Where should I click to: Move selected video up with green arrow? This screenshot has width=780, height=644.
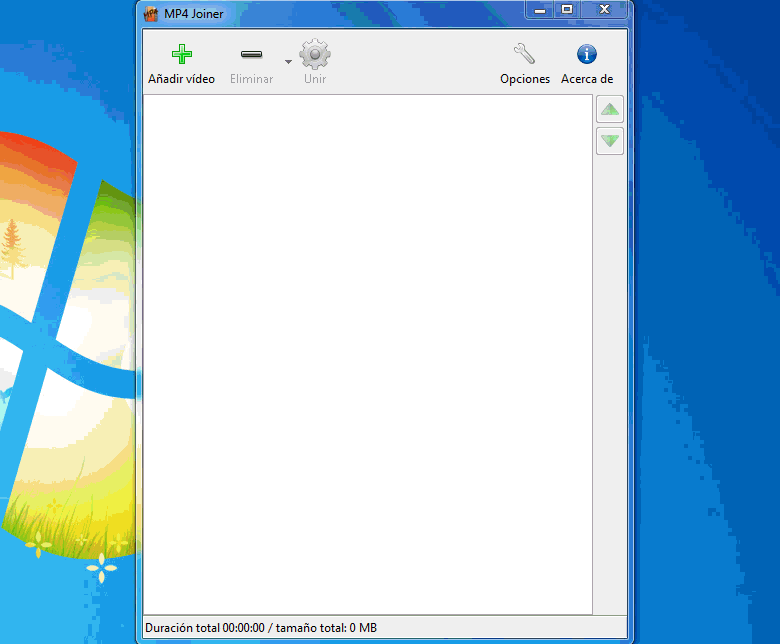(x=609, y=109)
